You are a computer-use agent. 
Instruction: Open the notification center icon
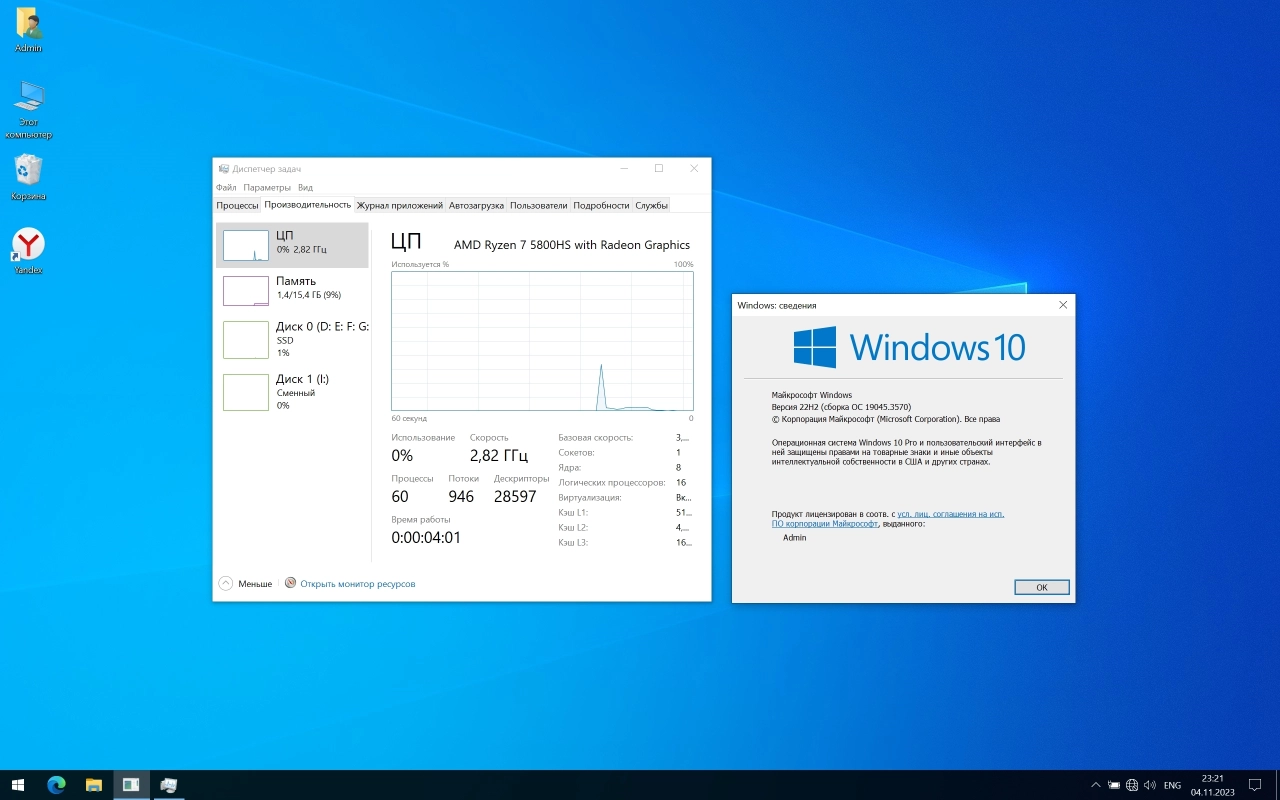(1255, 785)
